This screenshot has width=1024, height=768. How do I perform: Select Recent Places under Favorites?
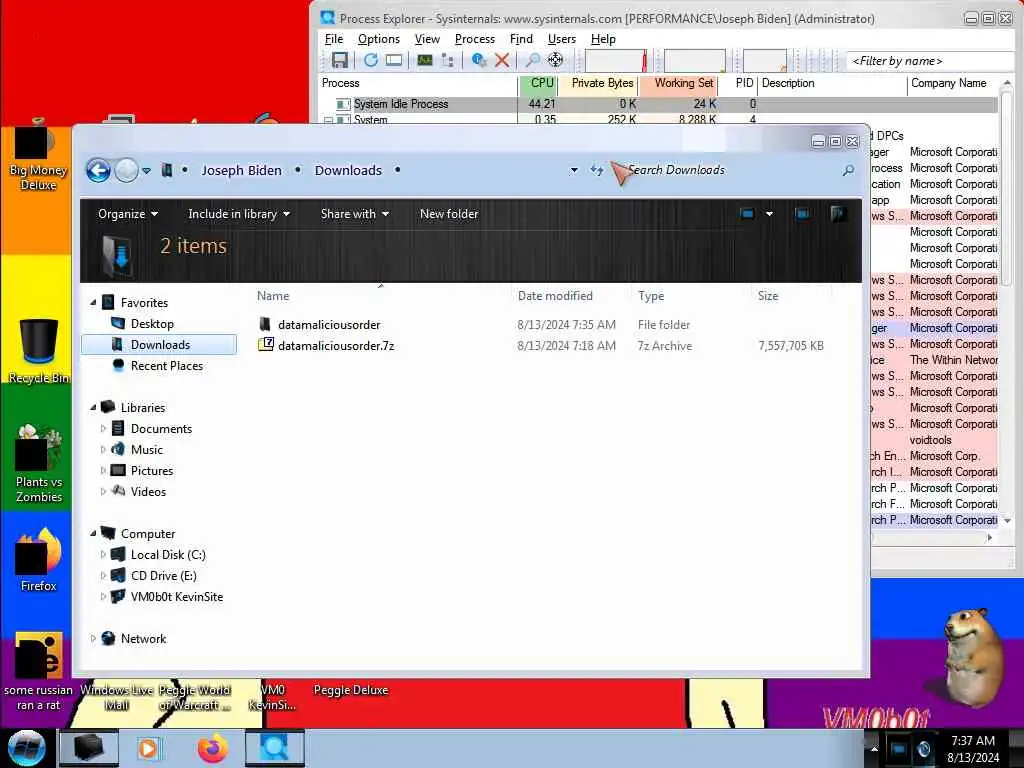[167, 366]
